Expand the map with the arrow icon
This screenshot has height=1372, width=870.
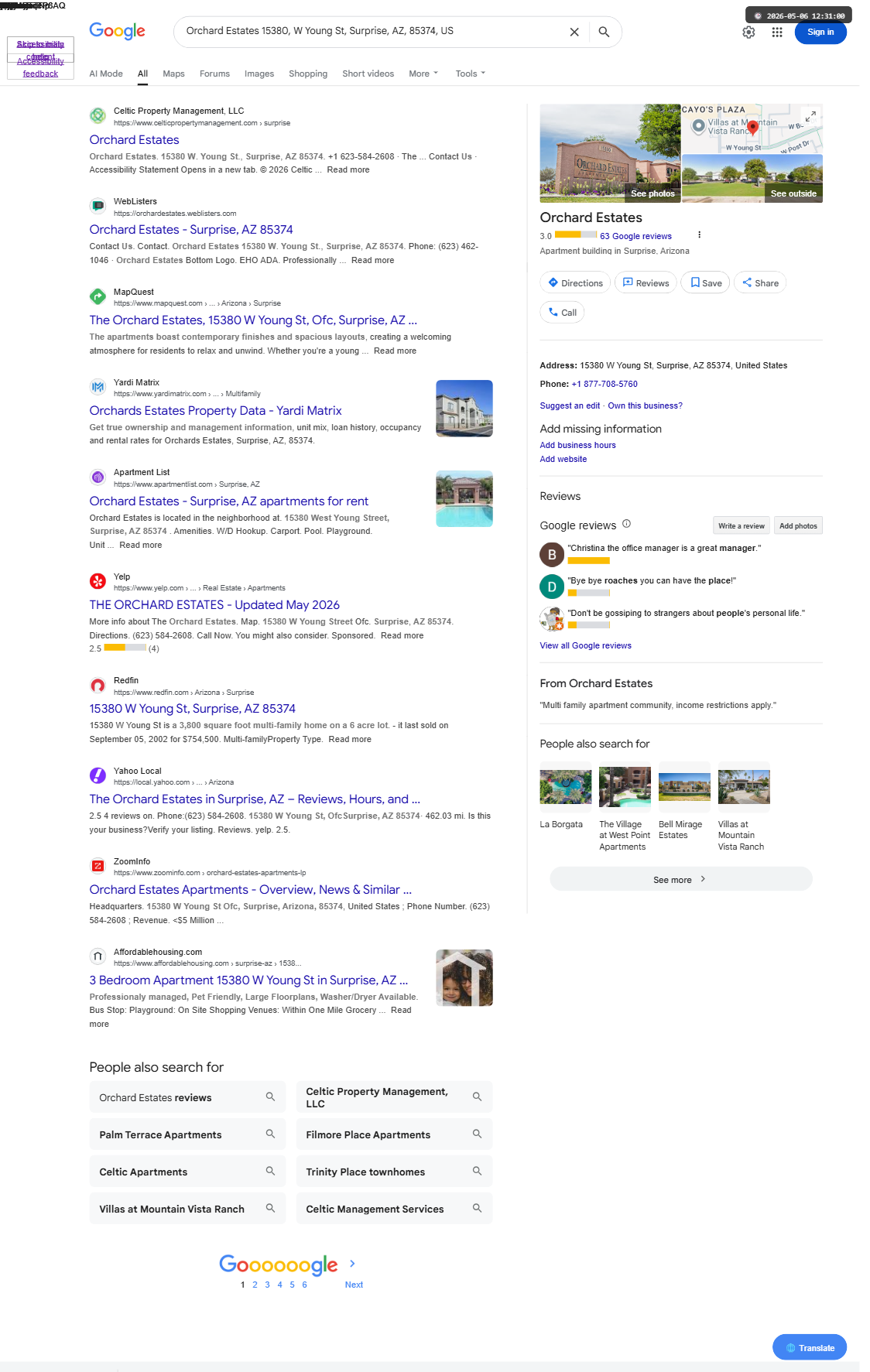tap(810, 116)
